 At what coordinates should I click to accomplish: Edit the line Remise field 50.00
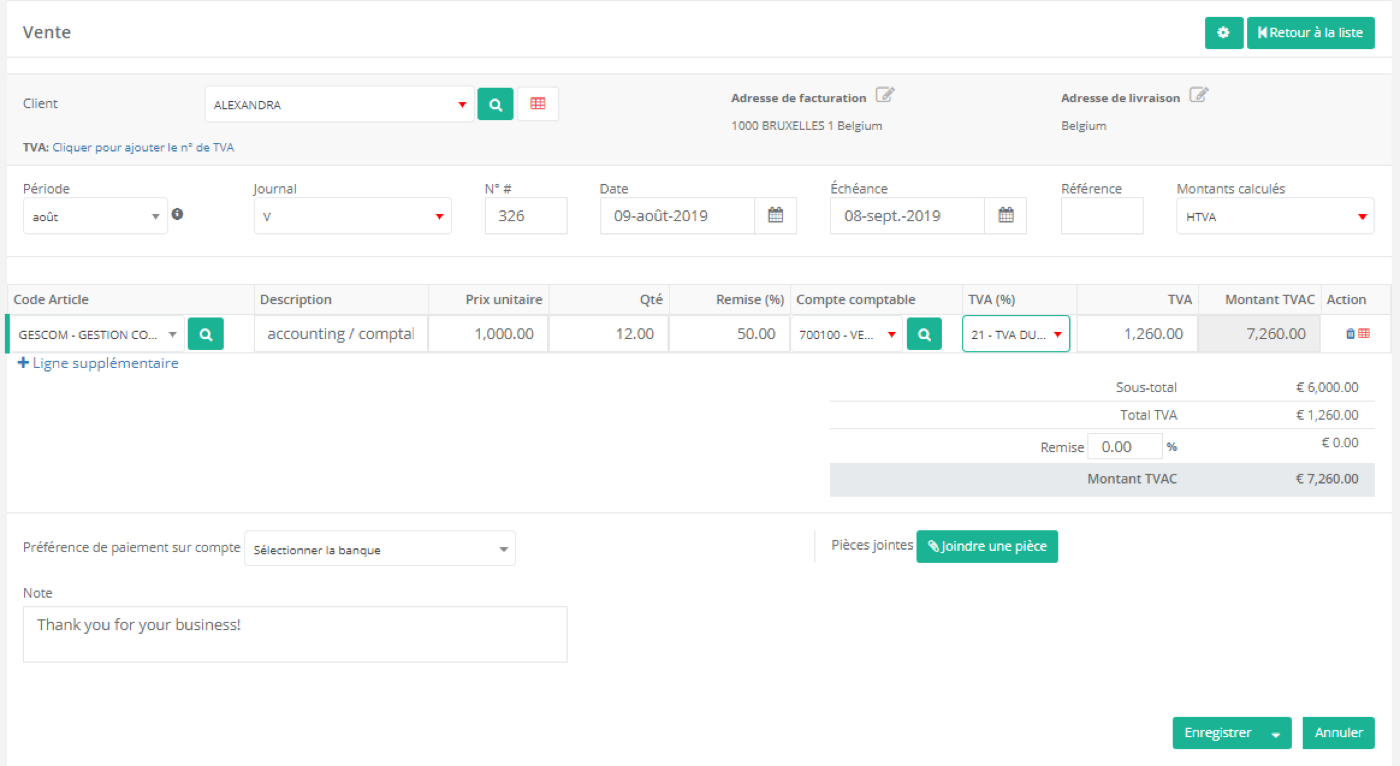click(x=730, y=334)
